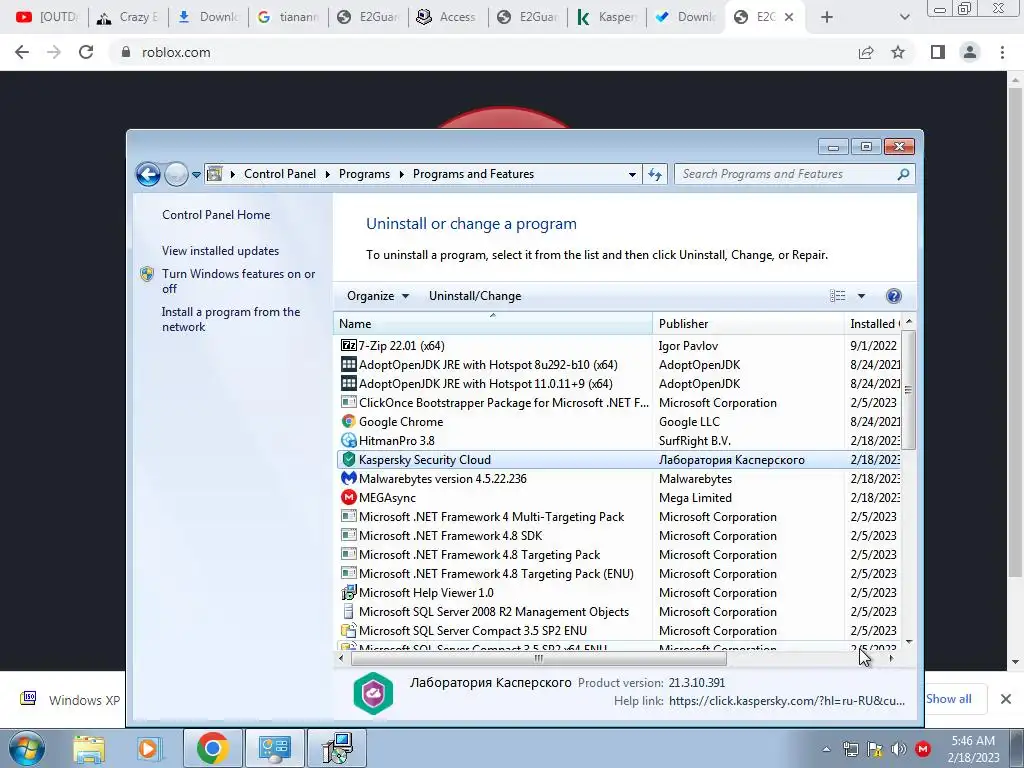The width and height of the screenshot is (1024, 768).
Task: Open a new Chrome tab
Action: click(x=827, y=17)
